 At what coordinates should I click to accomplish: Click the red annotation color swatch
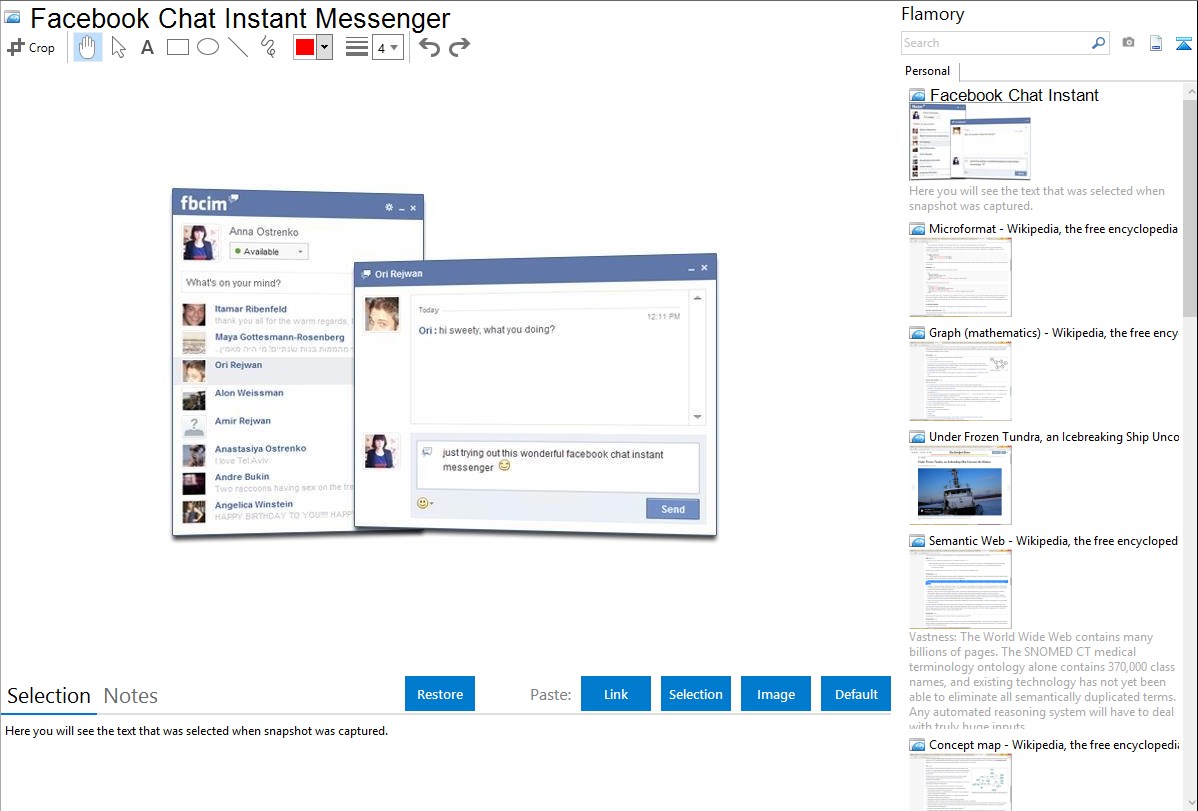click(x=305, y=47)
